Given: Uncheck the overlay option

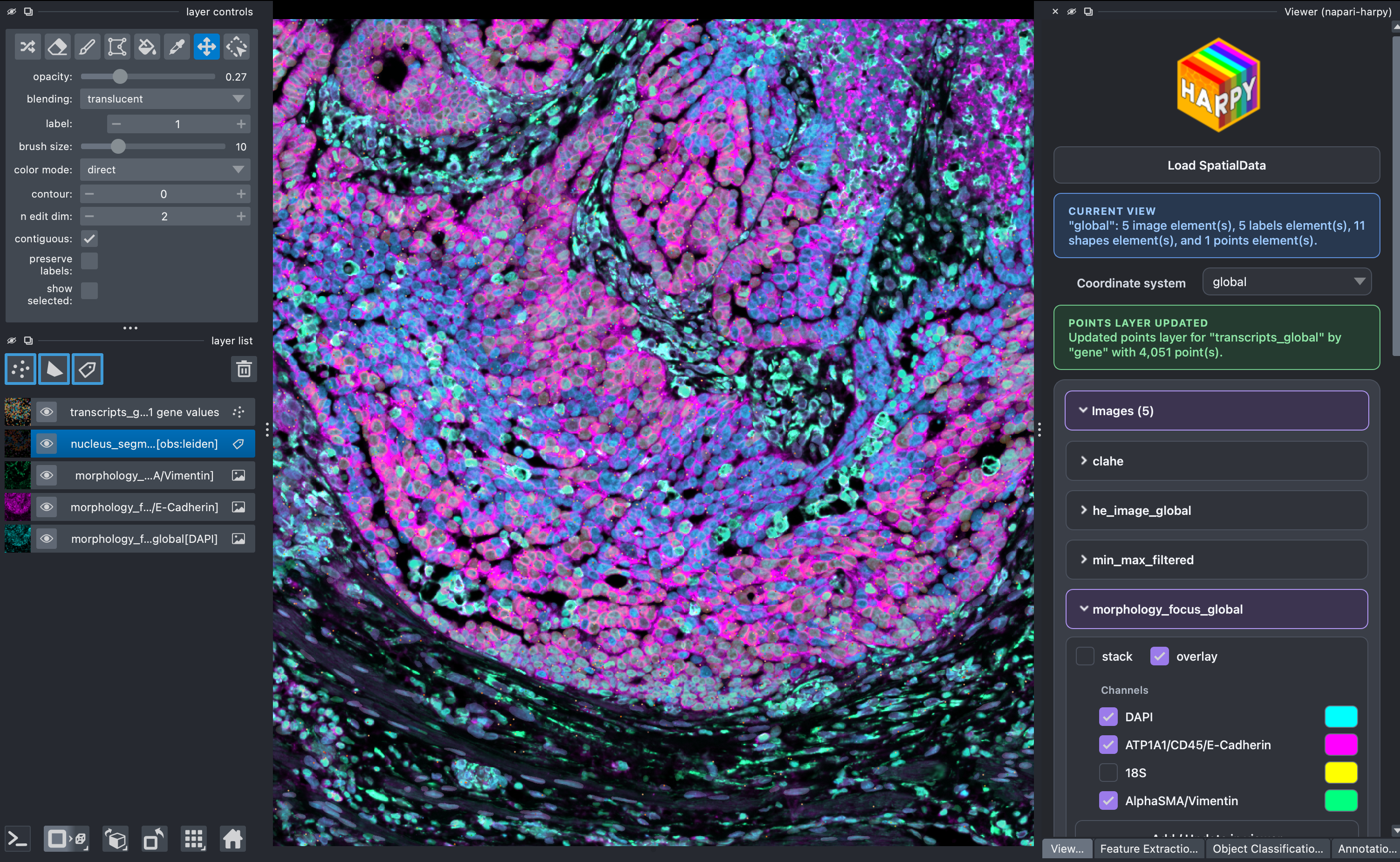Looking at the screenshot, I should point(1160,656).
